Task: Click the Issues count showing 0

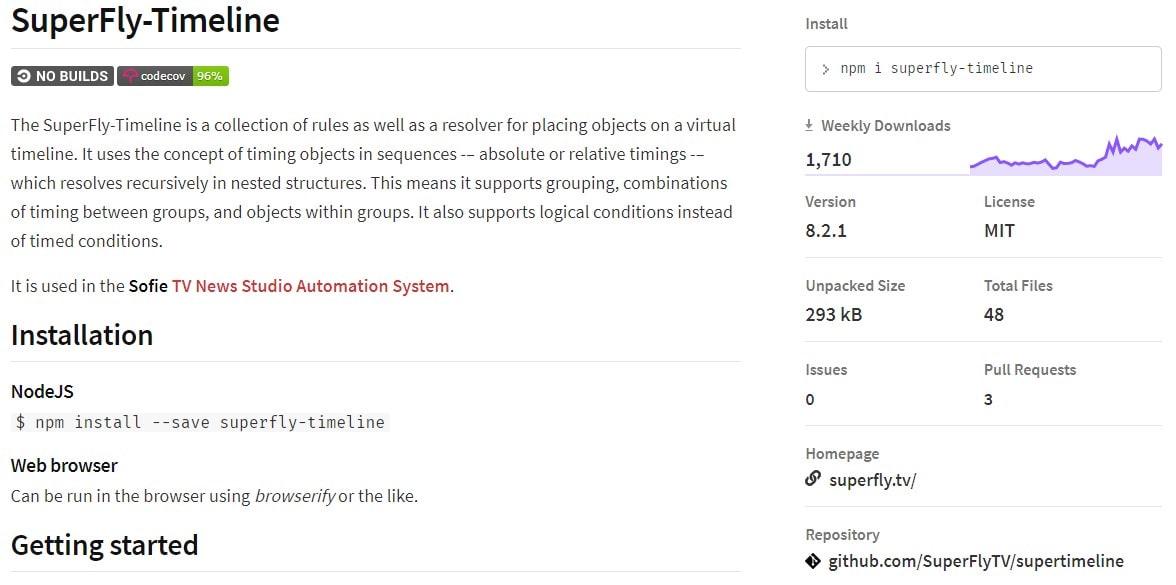Action: [811, 399]
